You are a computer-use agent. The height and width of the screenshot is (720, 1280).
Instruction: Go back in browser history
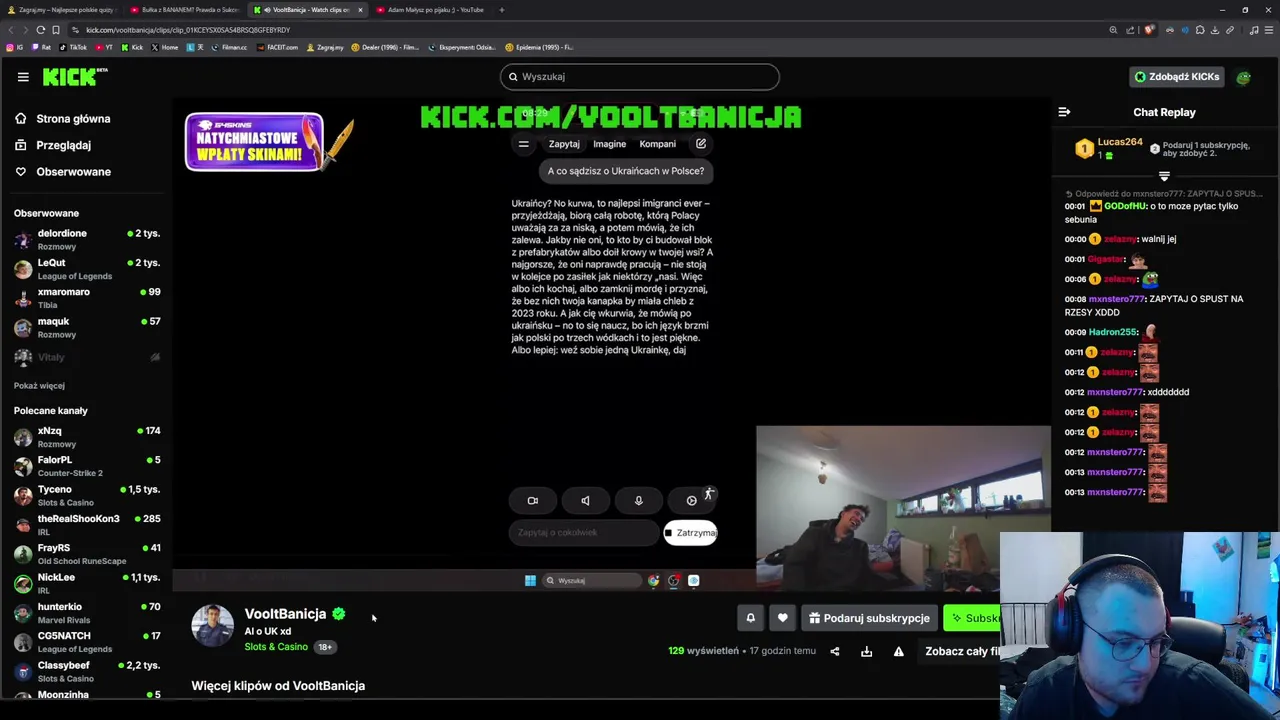tap(11, 30)
